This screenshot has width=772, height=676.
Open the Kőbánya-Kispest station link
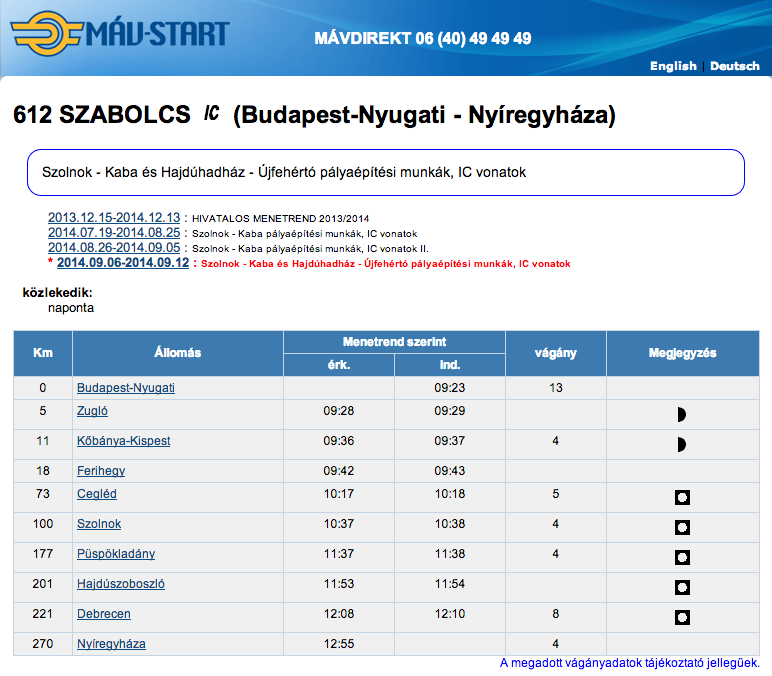[124, 441]
